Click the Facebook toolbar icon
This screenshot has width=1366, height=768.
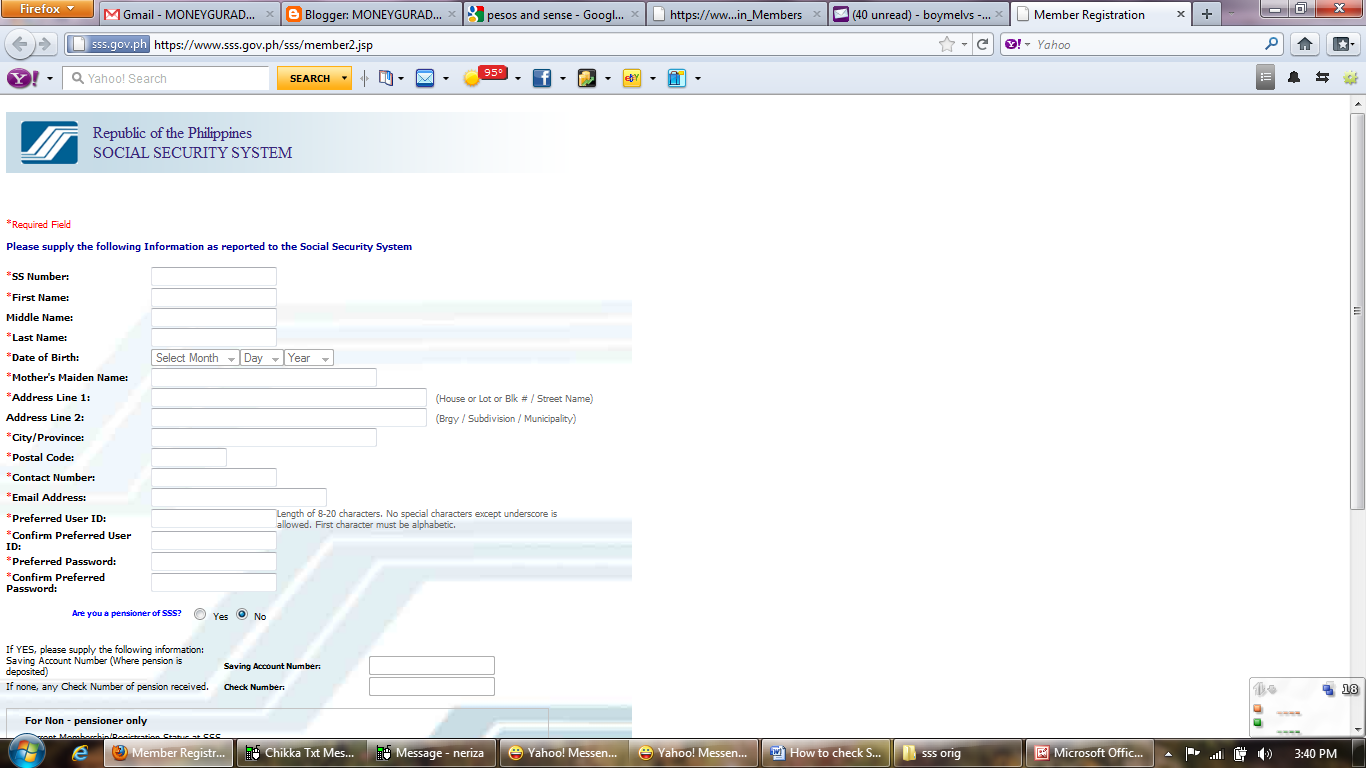[x=542, y=78]
